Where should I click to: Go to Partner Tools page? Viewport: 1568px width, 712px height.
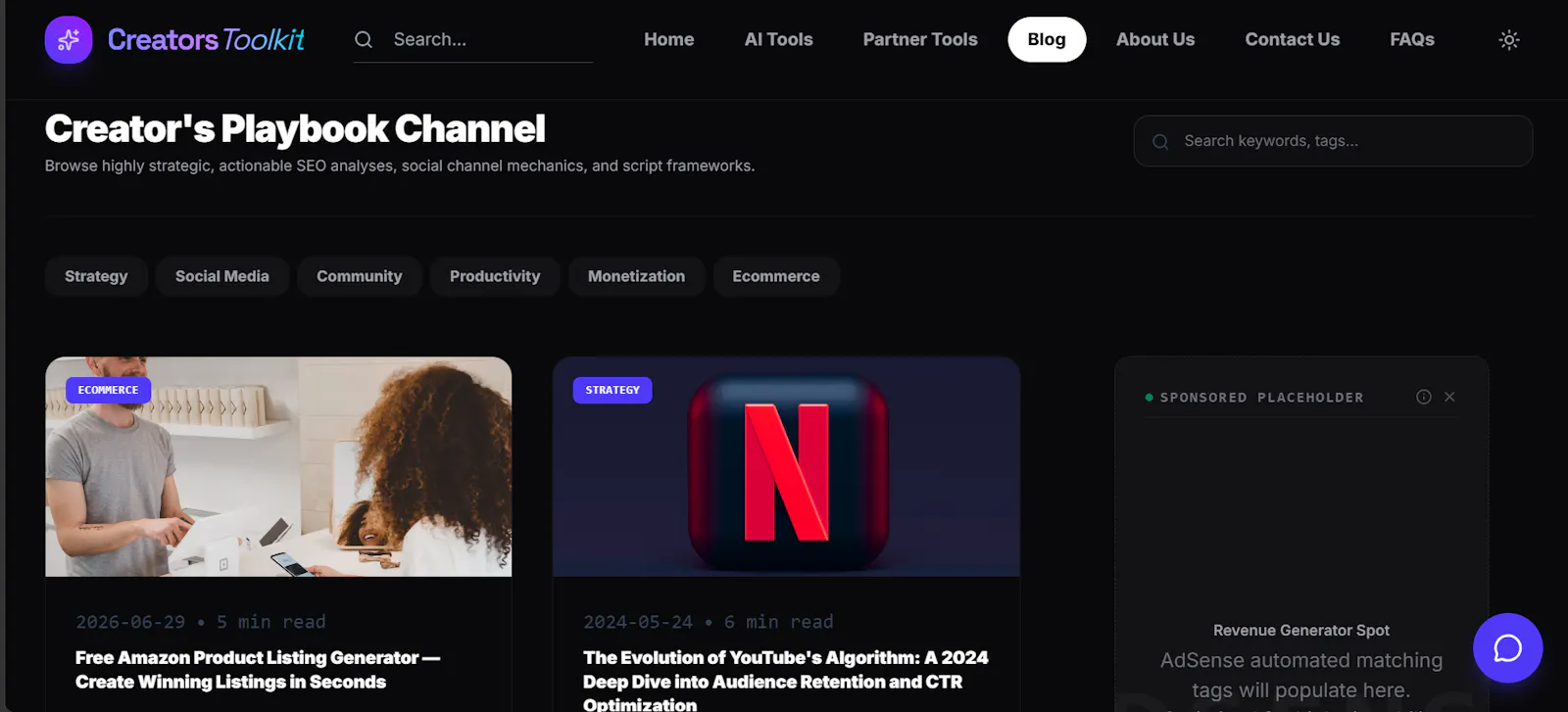tap(920, 40)
